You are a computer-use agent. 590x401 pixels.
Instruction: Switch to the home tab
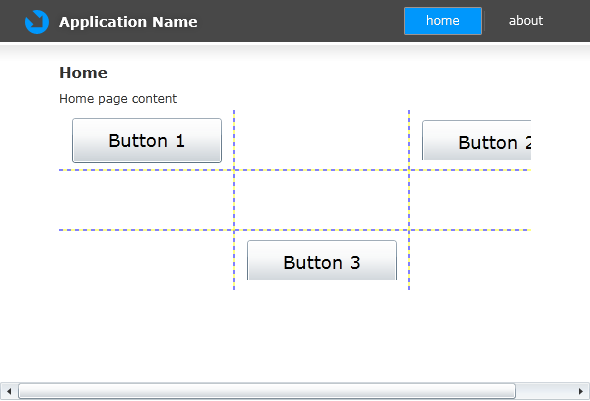pyautogui.click(x=443, y=21)
